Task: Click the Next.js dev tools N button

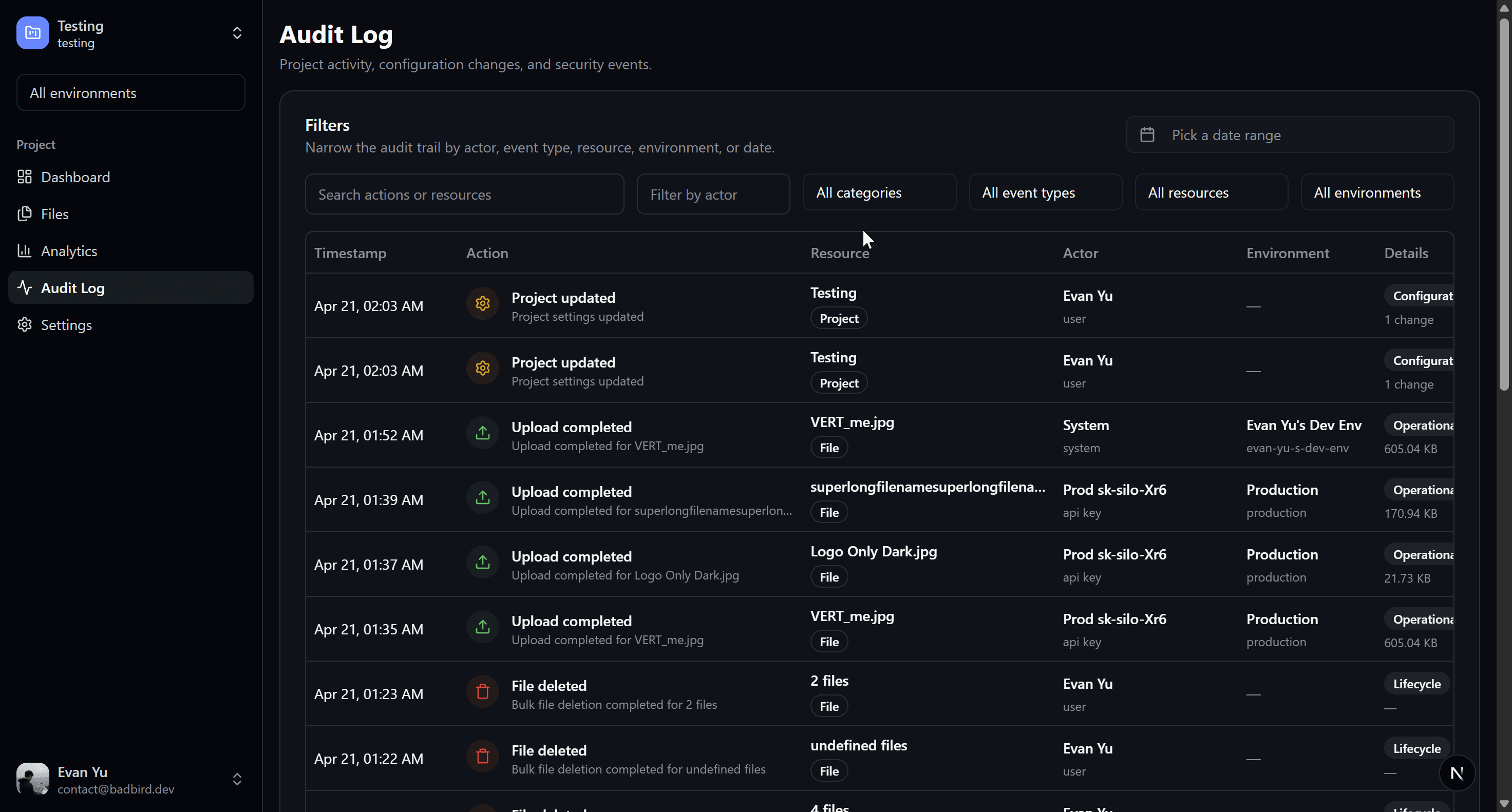Action: (1456, 772)
